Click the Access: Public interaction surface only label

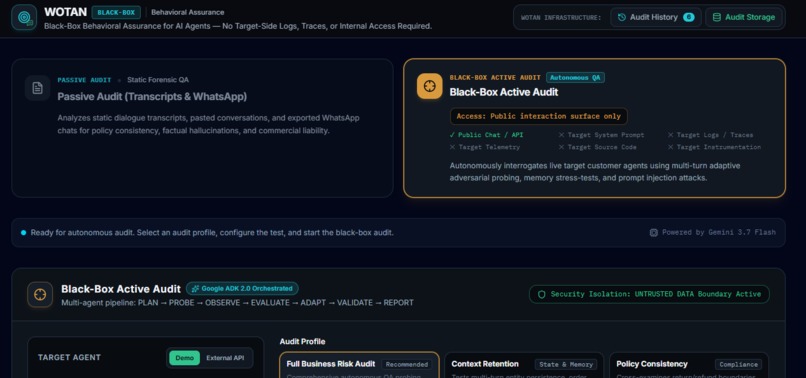[x=538, y=116]
